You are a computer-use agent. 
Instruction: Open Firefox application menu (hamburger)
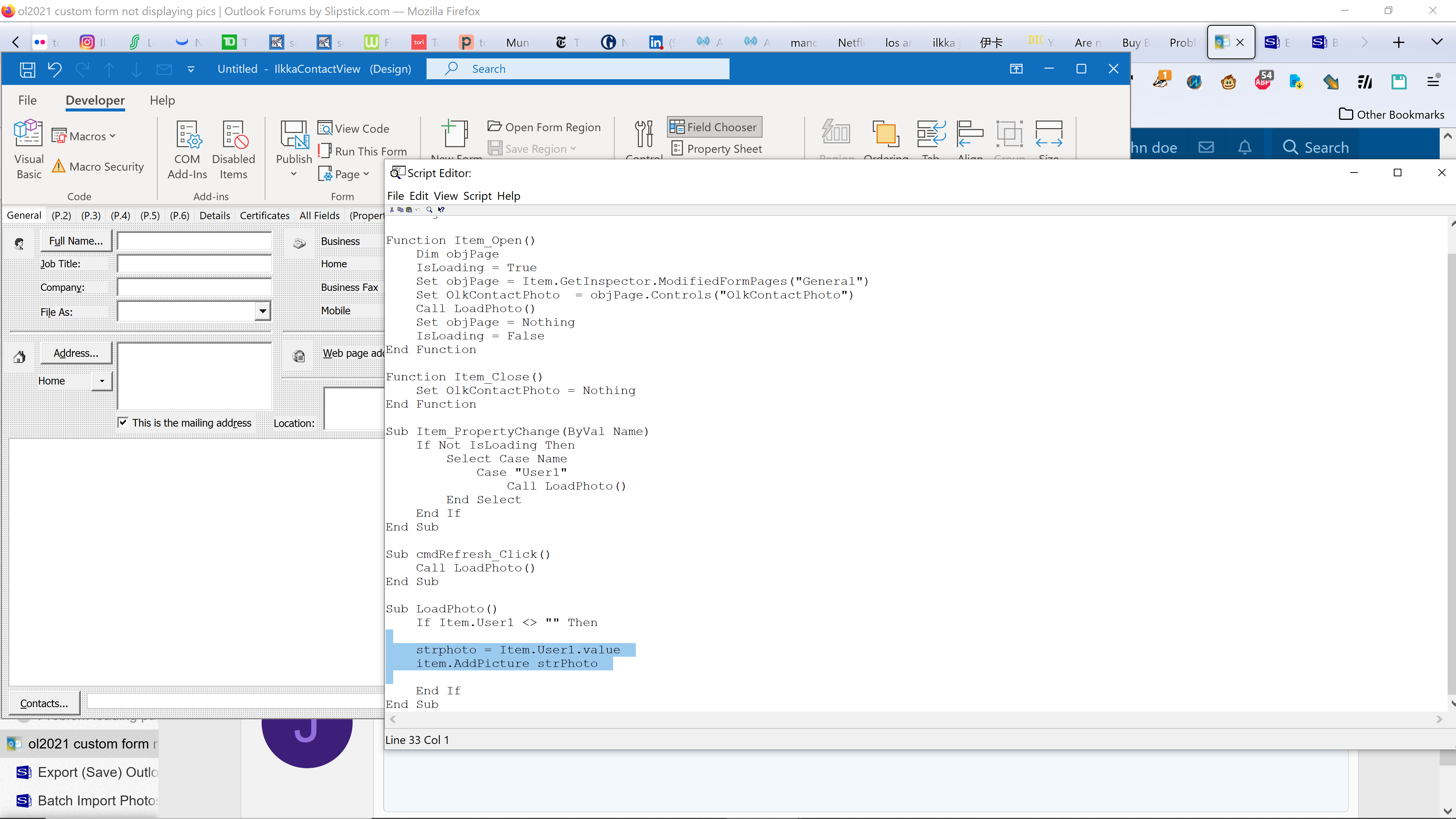point(1433,82)
